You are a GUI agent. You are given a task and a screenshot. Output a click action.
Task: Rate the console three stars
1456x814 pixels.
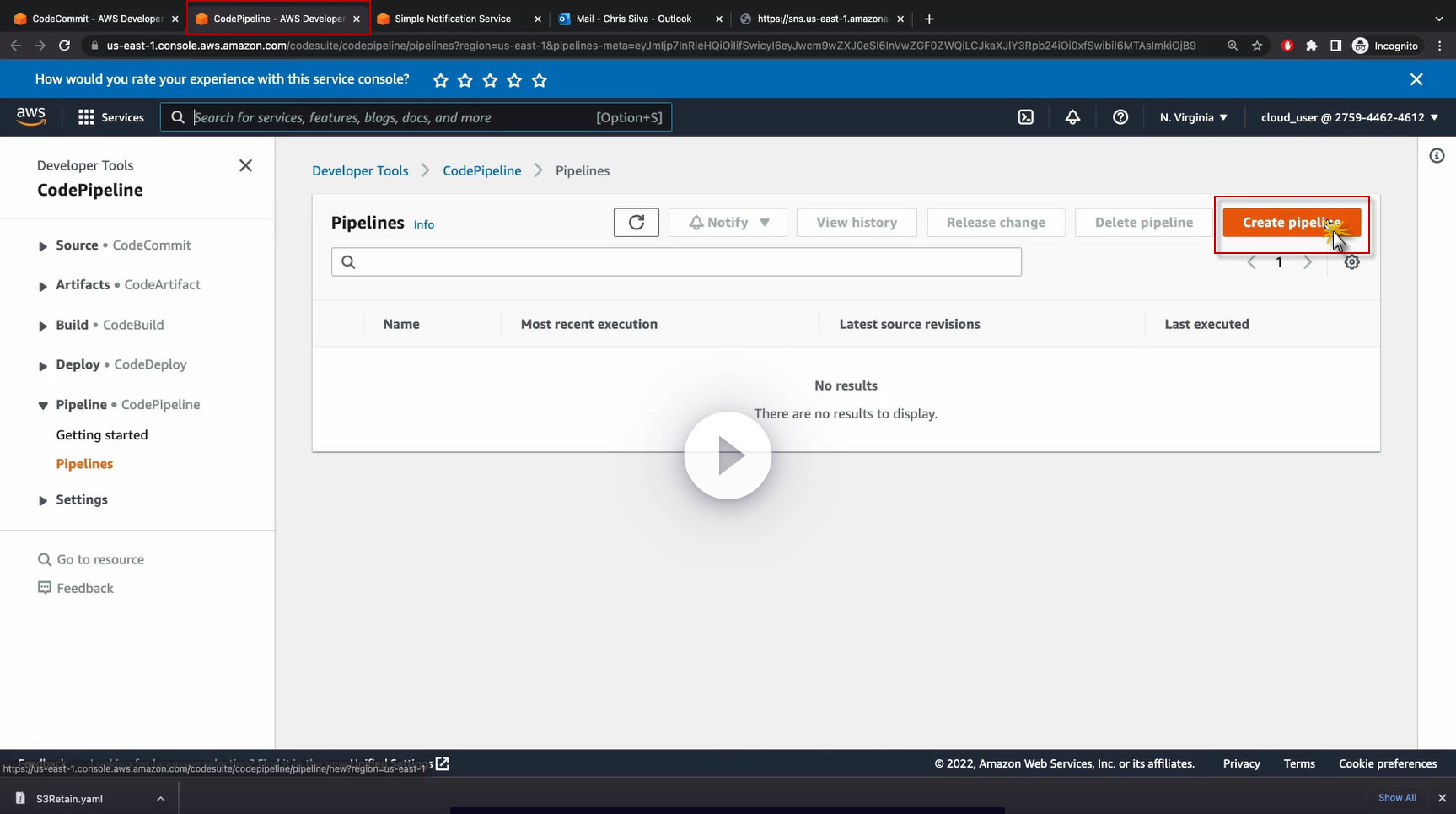click(x=490, y=80)
